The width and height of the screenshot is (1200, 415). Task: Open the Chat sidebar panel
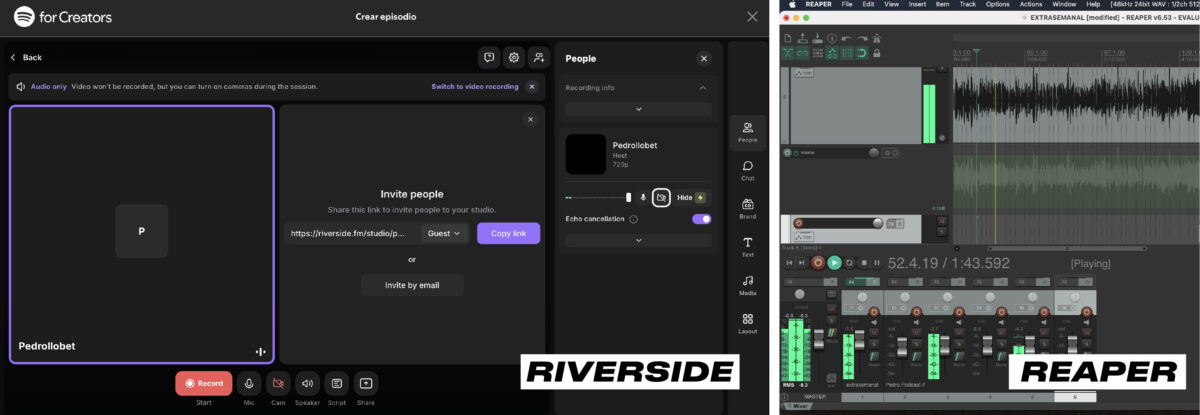coord(747,170)
